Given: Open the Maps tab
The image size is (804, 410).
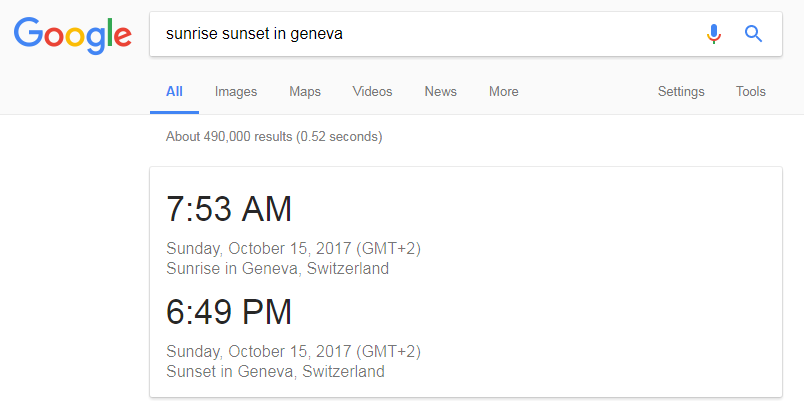Looking at the screenshot, I should tap(305, 92).
